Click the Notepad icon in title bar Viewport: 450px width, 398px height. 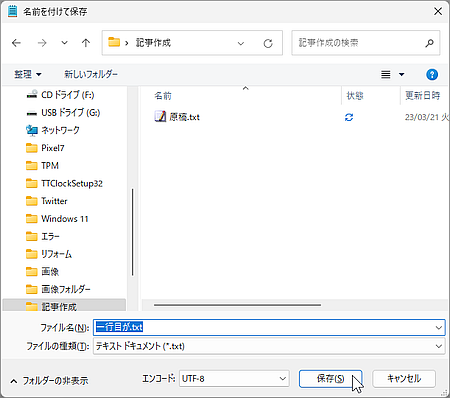click(12, 11)
